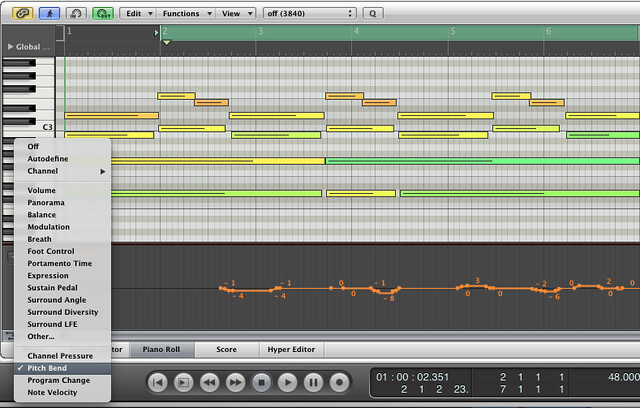640x408 pixels.
Task: Choose Note Velocity in the popup menu
Action: point(54,392)
